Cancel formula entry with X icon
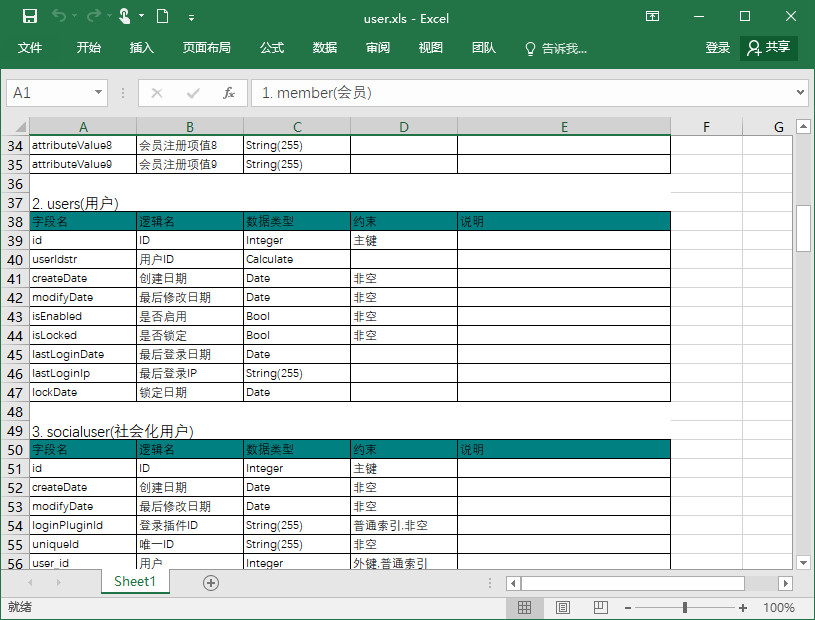 156,93
